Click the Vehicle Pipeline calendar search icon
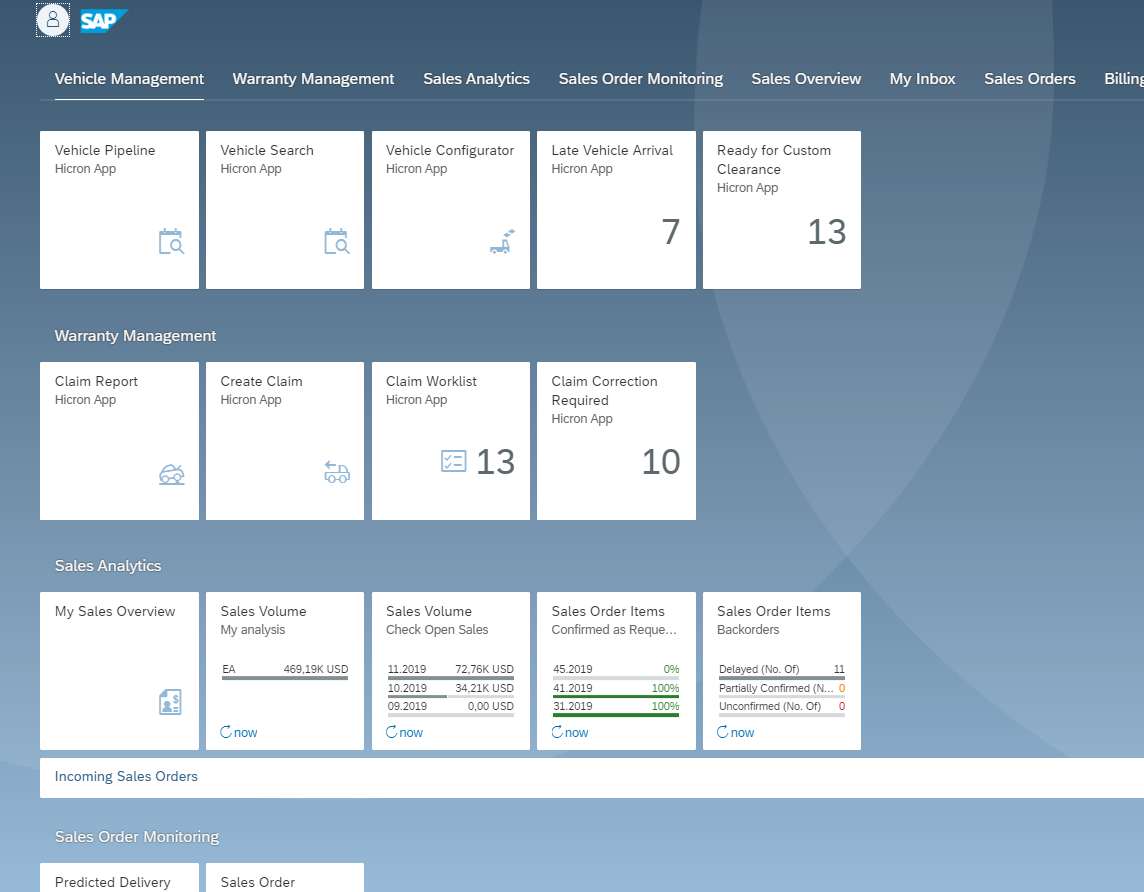Image resolution: width=1144 pixels, height=892 pixels. (171, 241)
